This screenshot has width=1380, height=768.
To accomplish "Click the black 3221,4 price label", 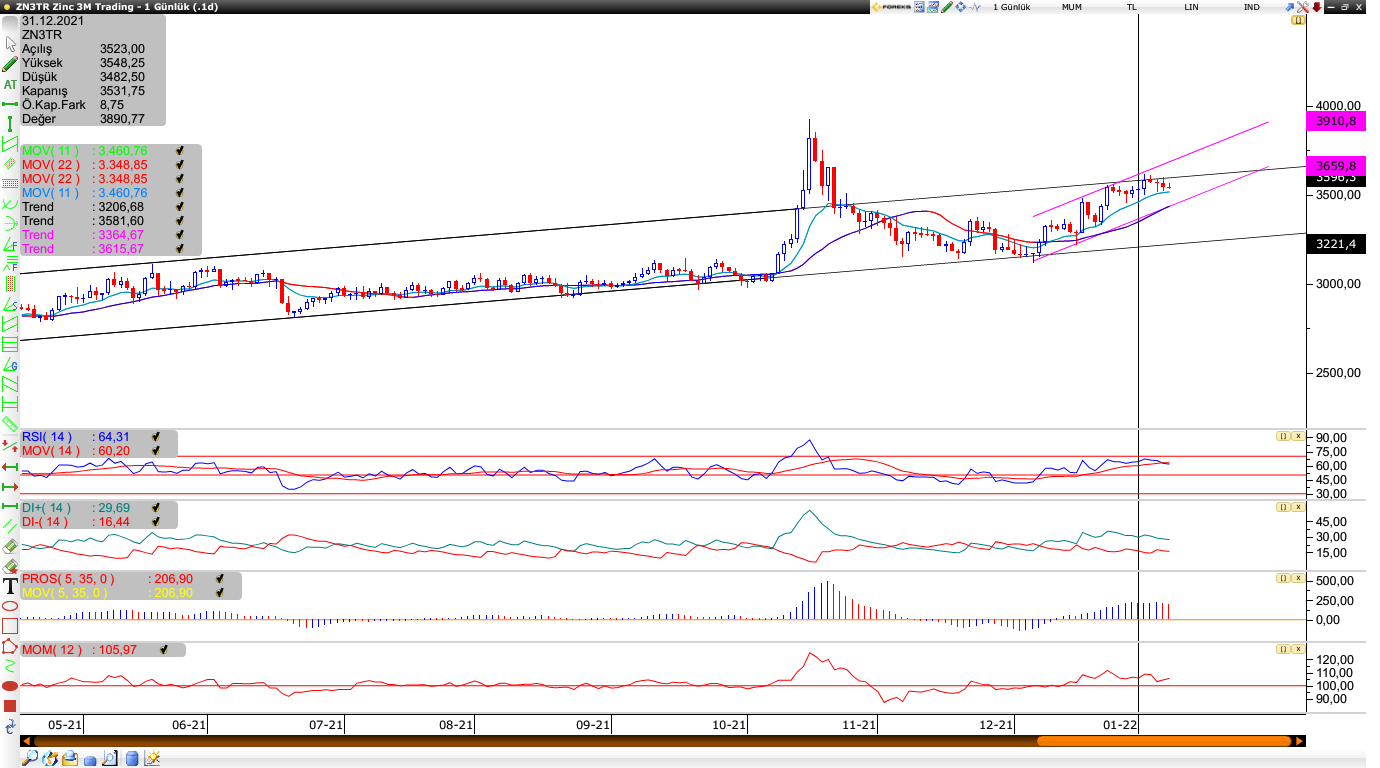I will click(1336, 244).
